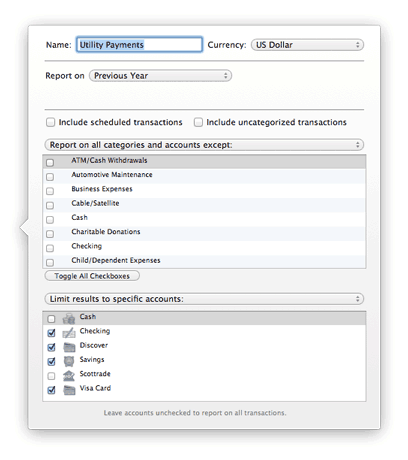
Task: Open the Report on all categories dropdown
Action: point(204,145)
